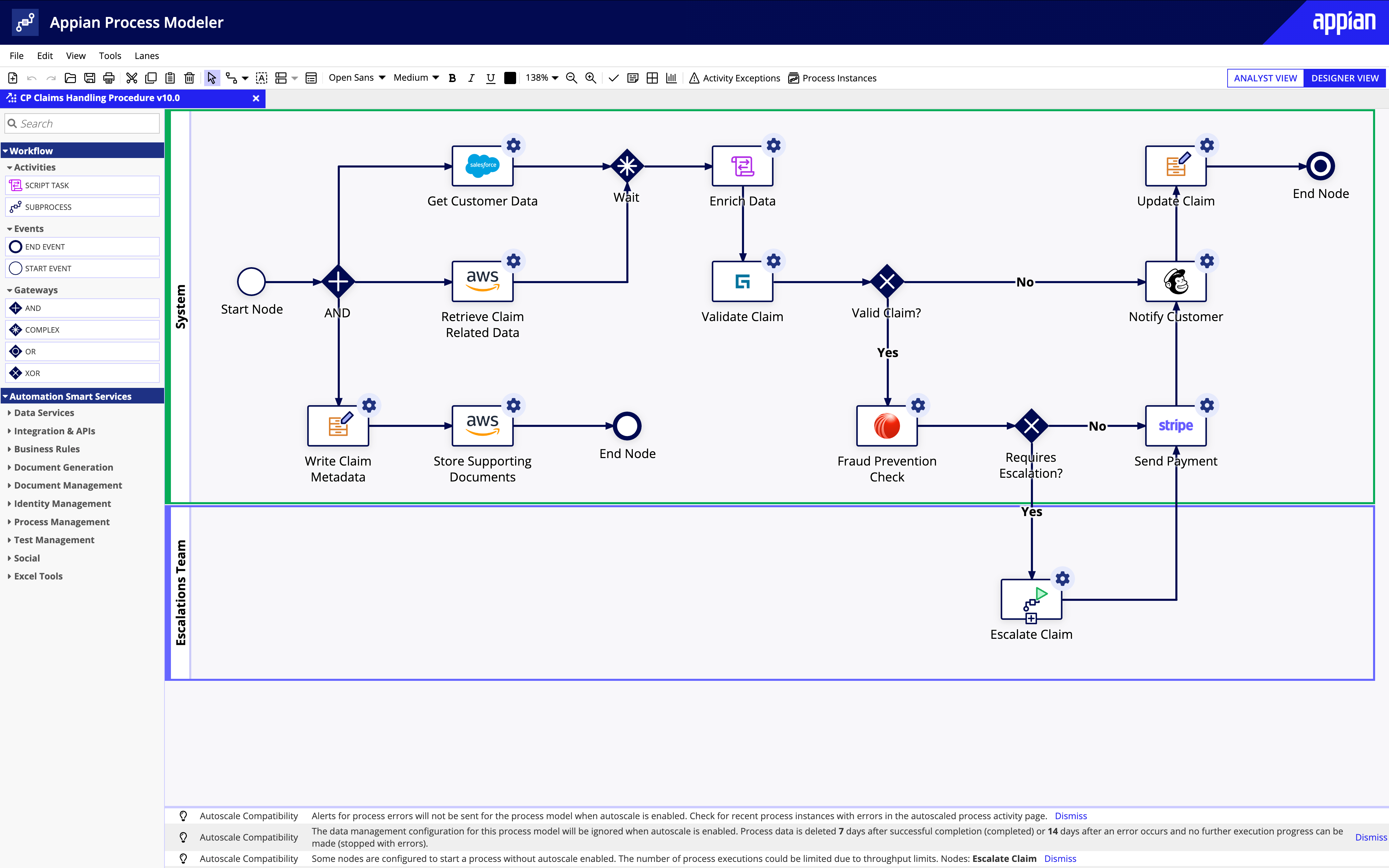Viewport: 1389px width, 868px height.
Task: Click the validate checkmark icon
Action: (x=613, y=78)
